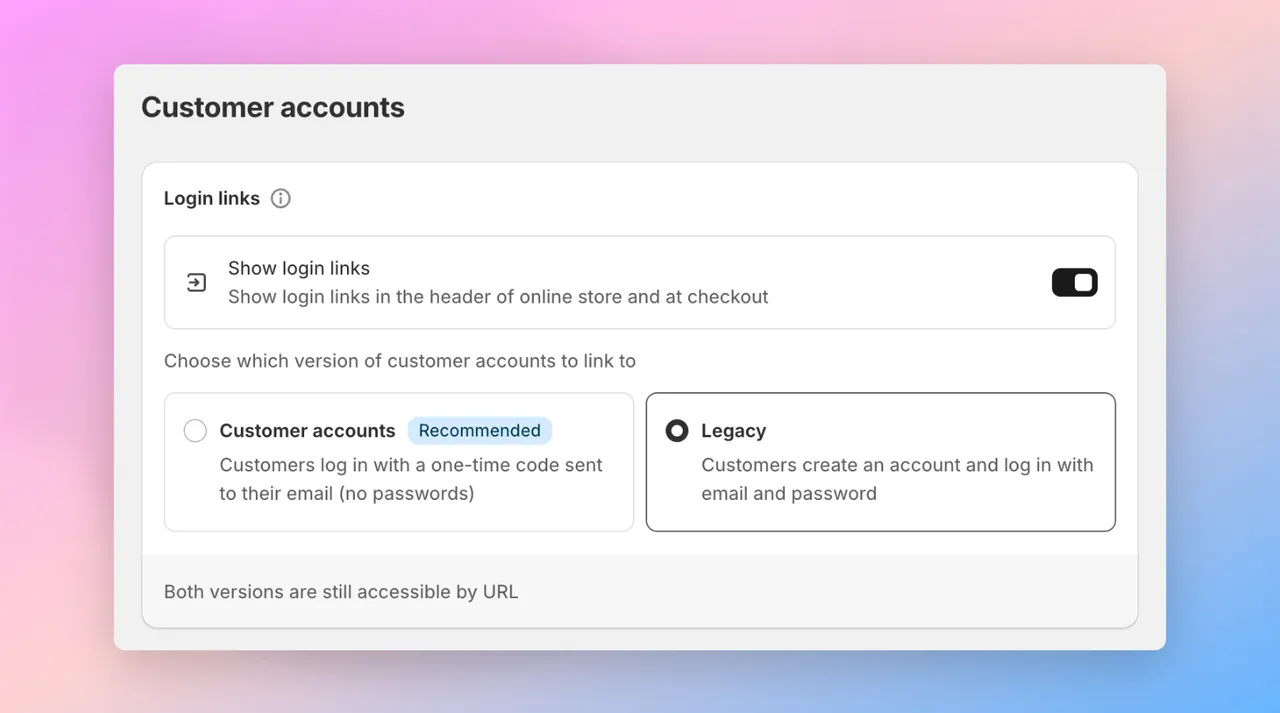The image size is (1280, 713).
Task: Click the Recommended badge
Action: [x=480, y=430]
